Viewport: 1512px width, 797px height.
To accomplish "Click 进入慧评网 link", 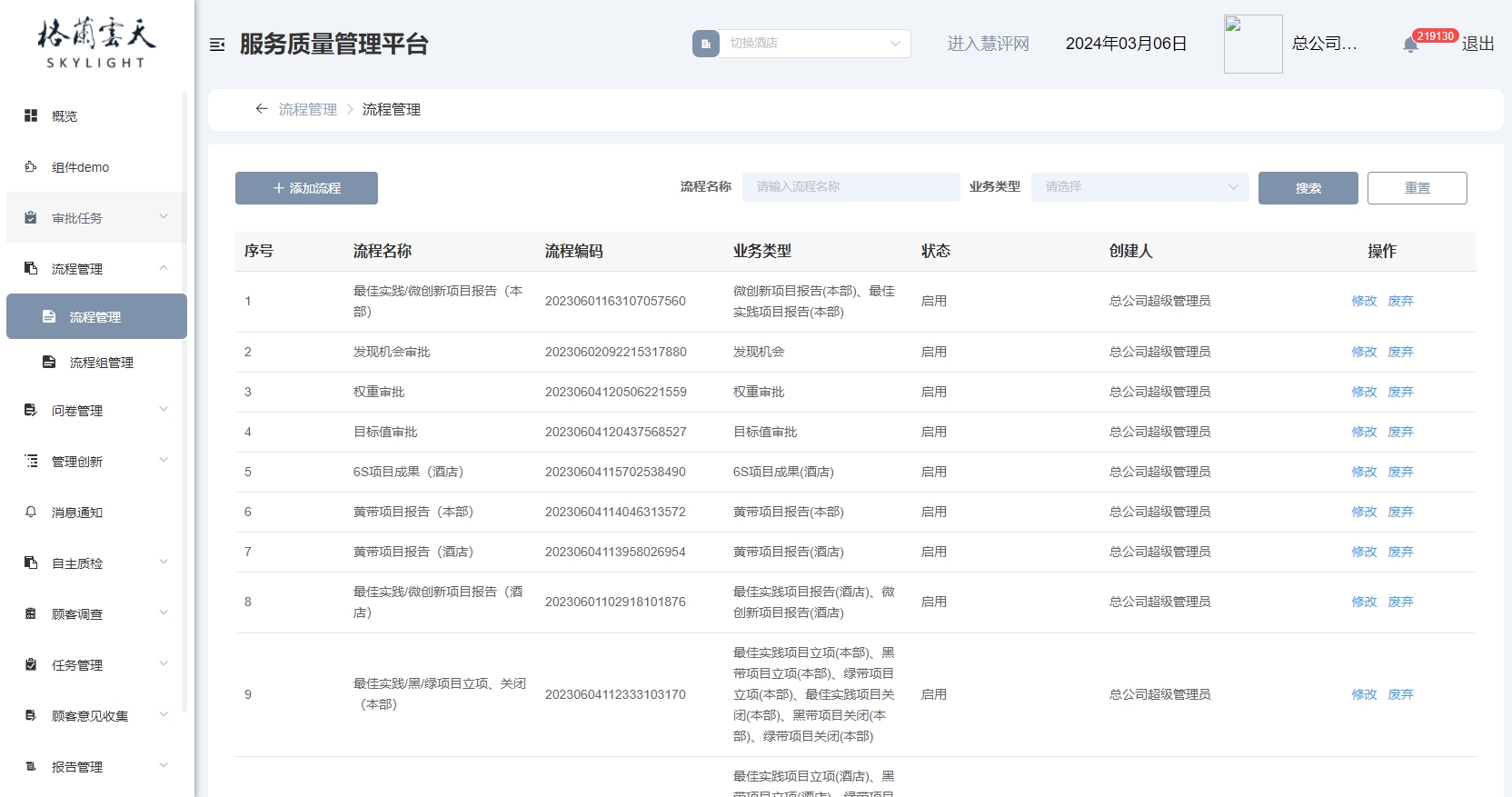I will click(989, 44).
